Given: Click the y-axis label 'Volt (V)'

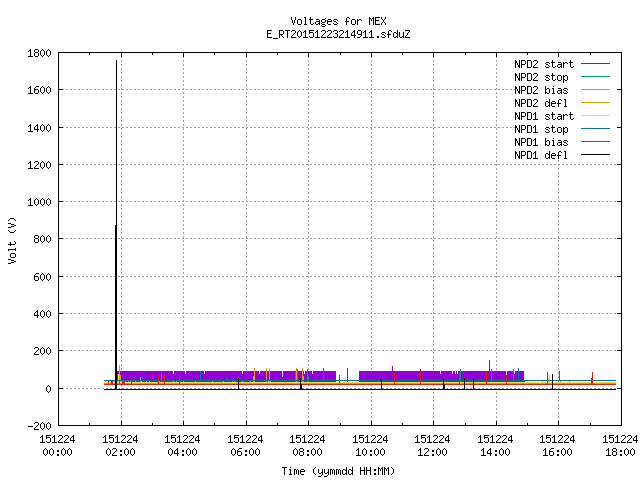Looking at the screenshot, I should point(12,241).
